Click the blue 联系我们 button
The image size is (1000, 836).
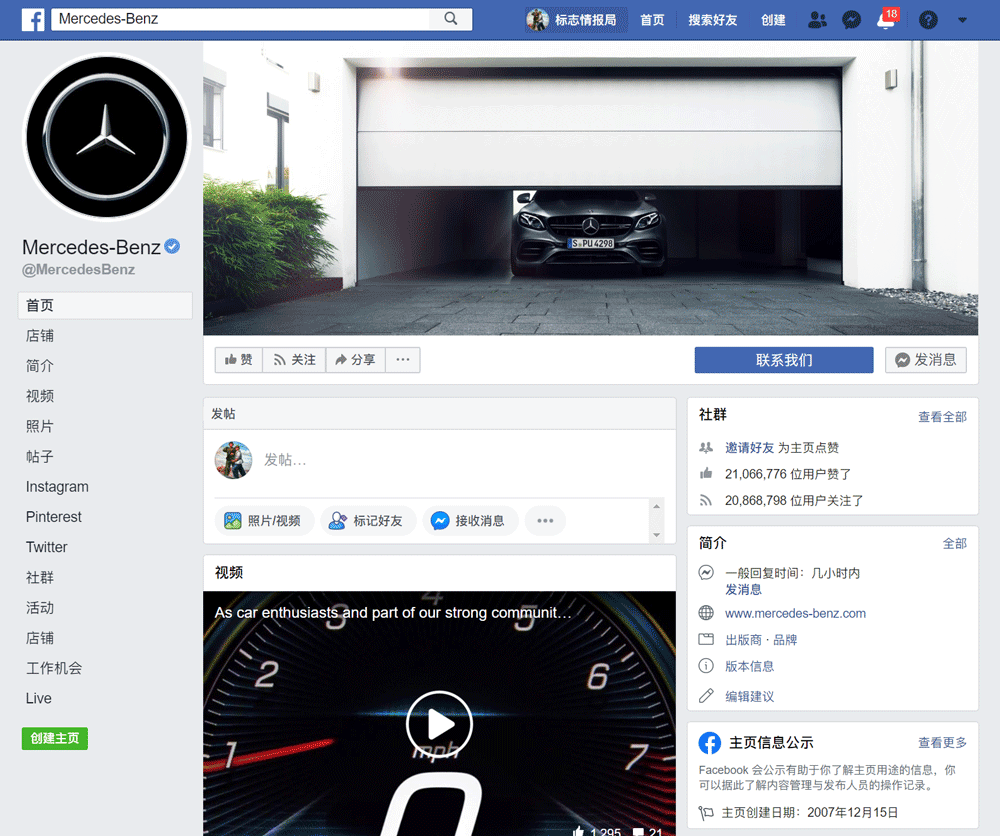(x=784, y=360)
